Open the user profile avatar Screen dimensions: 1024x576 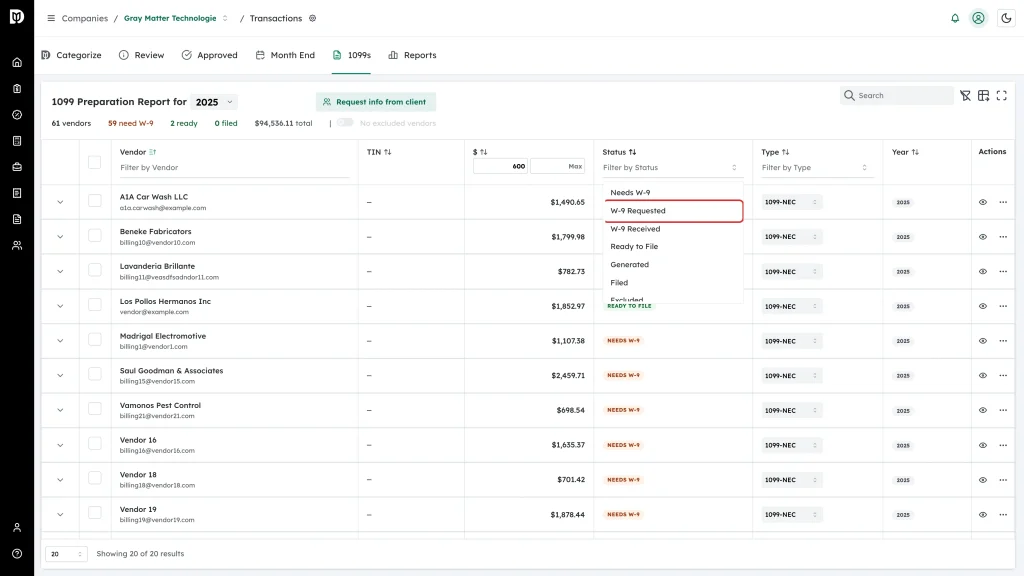978,18
